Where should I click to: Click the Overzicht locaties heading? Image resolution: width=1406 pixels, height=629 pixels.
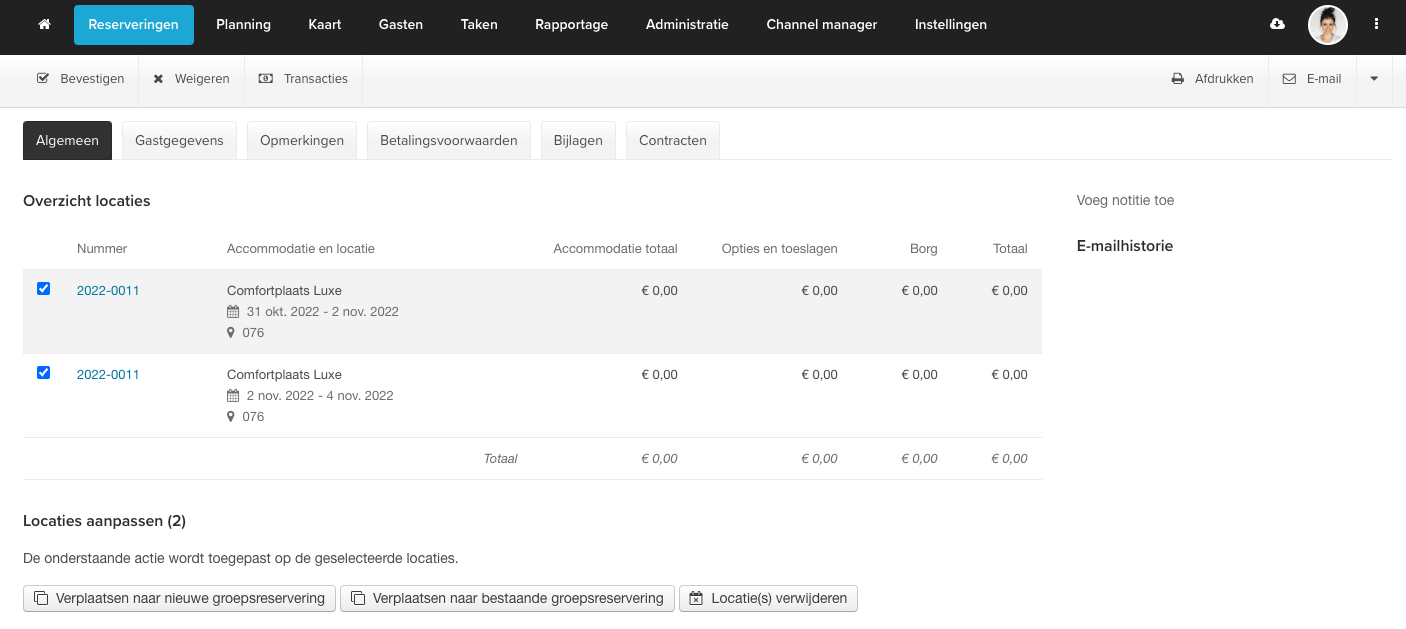pos(87,201)
